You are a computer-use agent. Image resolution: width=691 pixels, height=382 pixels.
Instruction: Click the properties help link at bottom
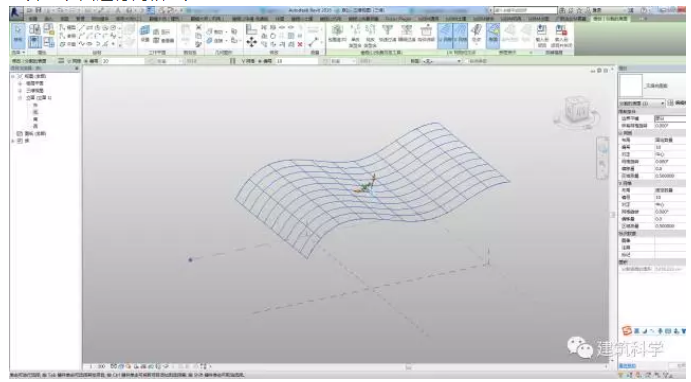pos(627,366)
